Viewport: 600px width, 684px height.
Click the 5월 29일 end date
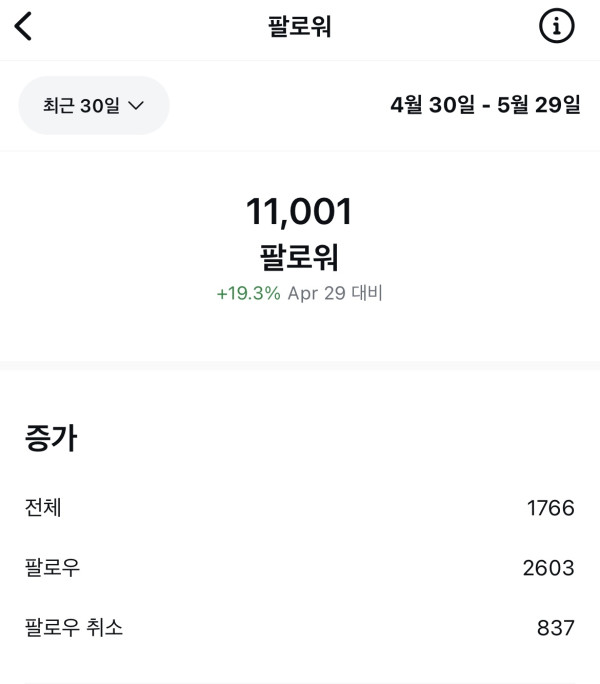click(x=540, y=104)
